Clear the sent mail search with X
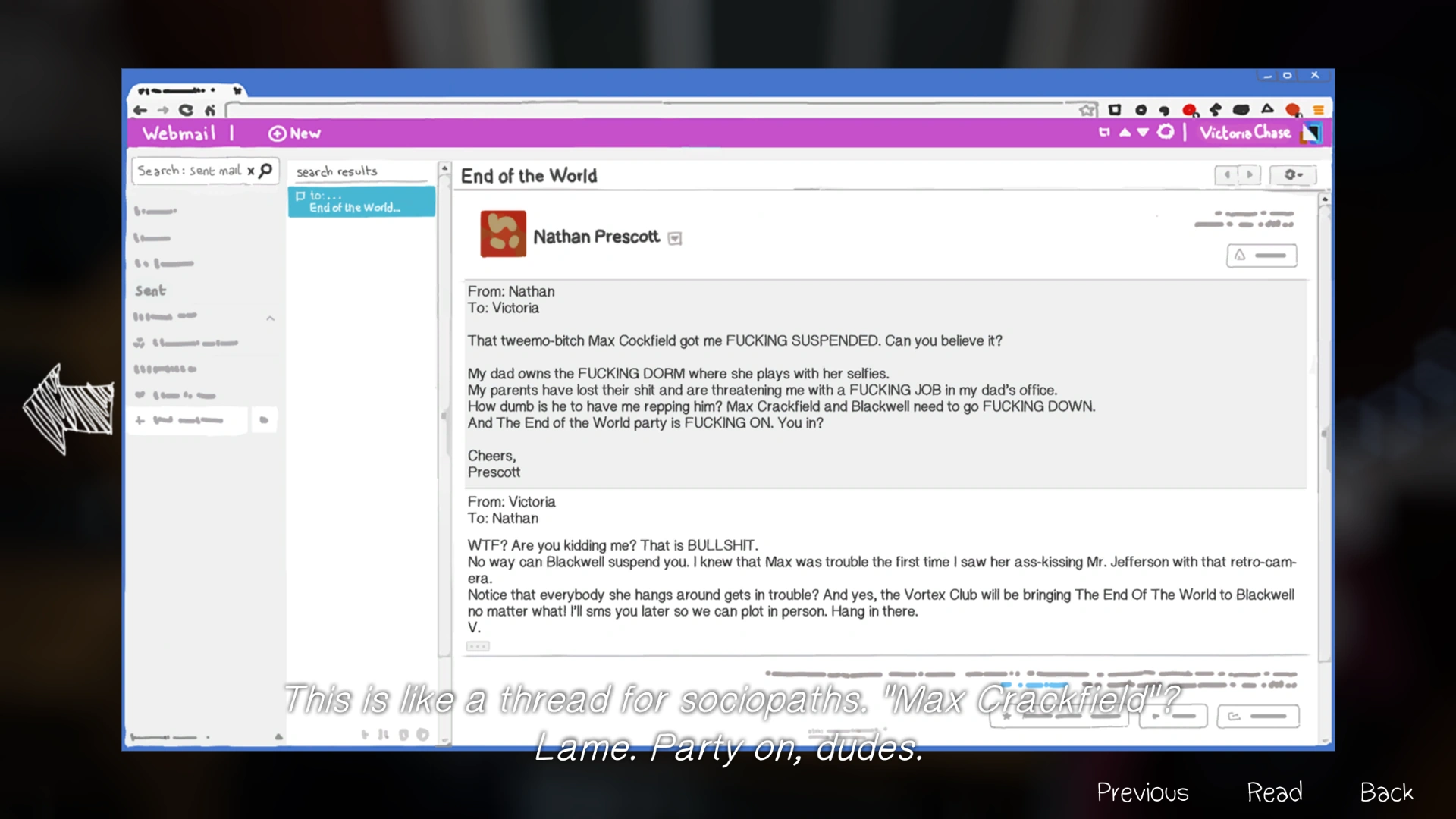 (x=250, y=171)
